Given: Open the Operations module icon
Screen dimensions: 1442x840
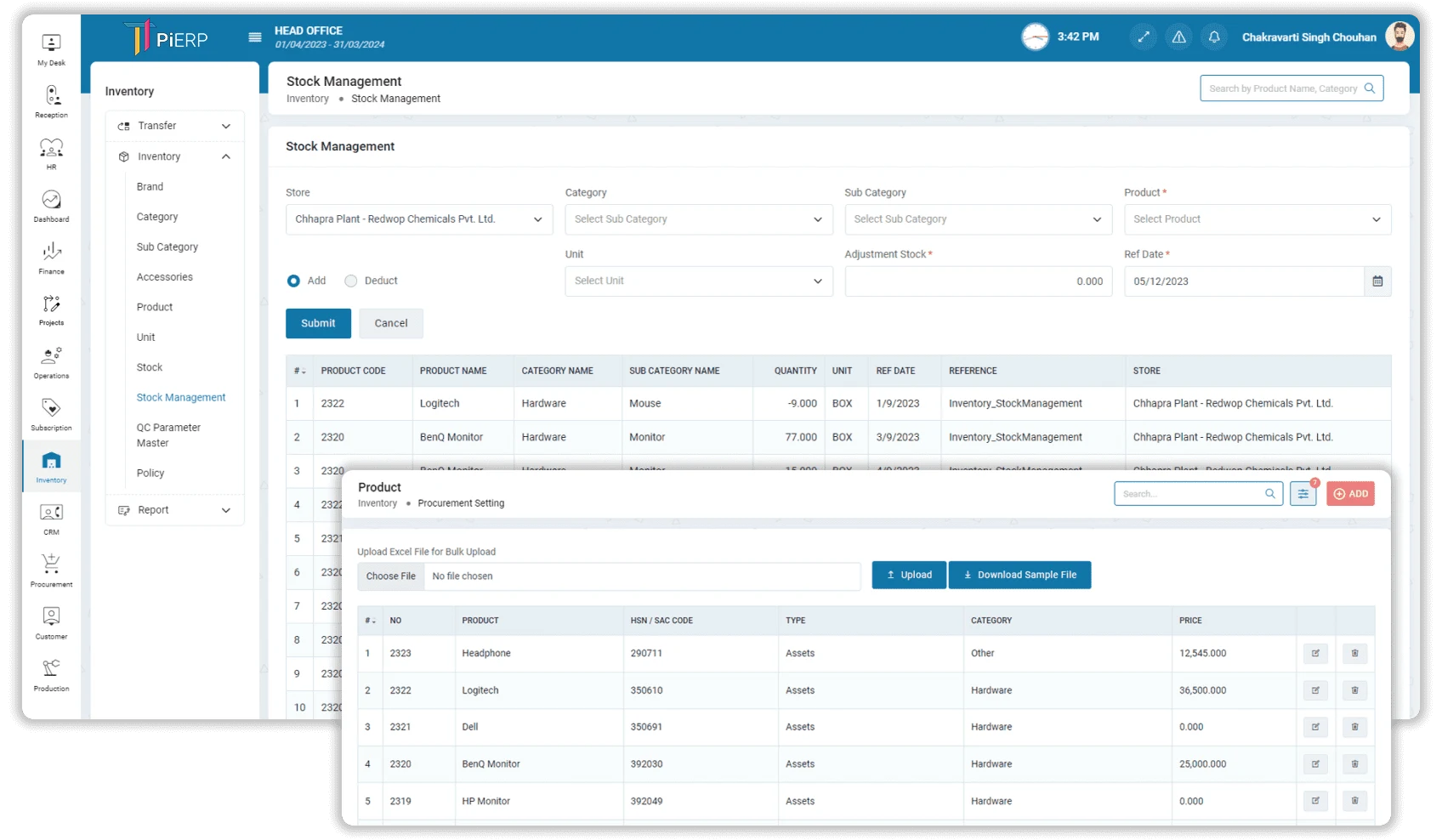Looking at the screenshot, I should pyautogui.click(x=51, y=362).
